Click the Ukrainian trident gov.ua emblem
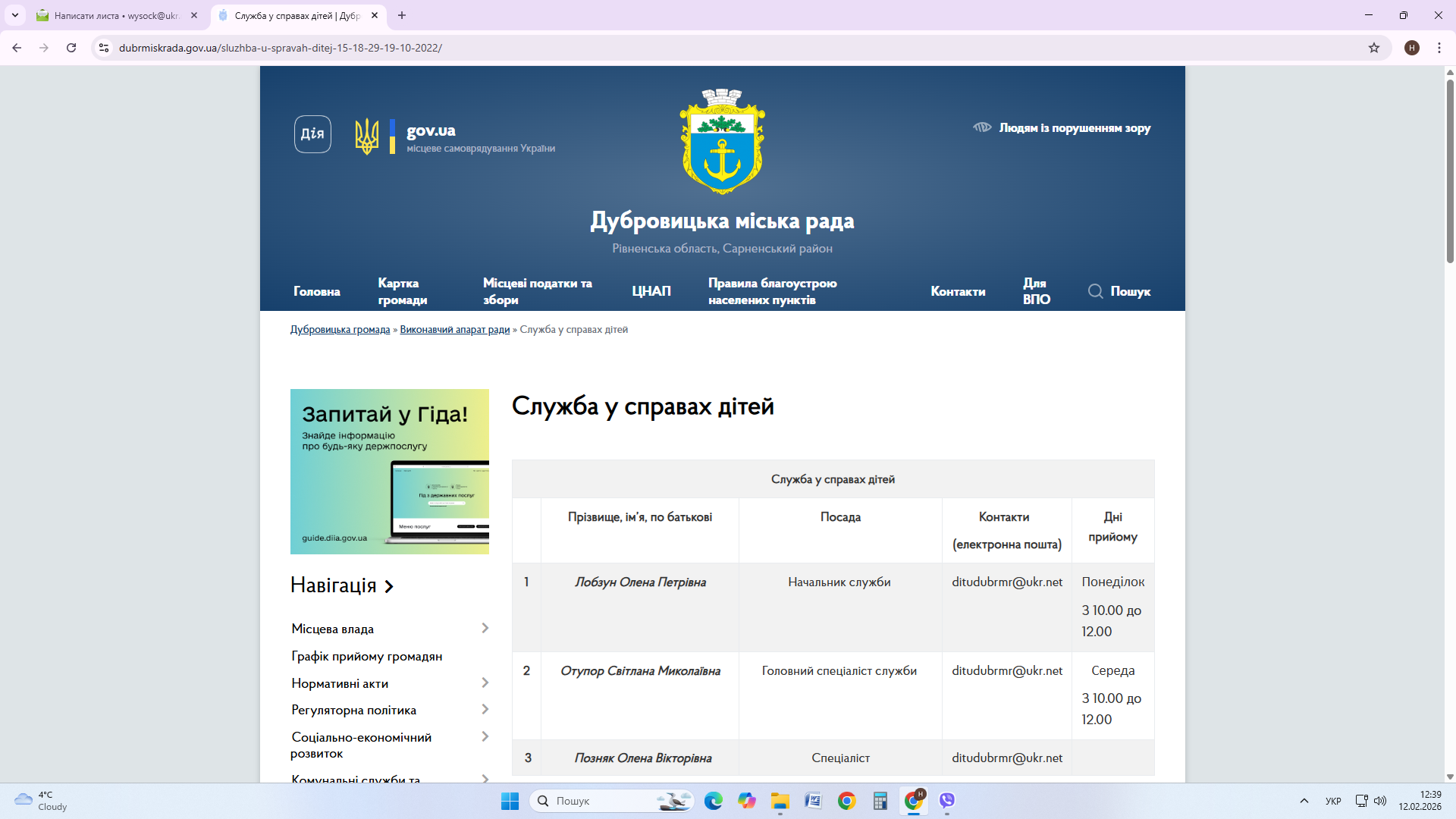This screenshot has width=1456, height=819. (x=367, y=136)
